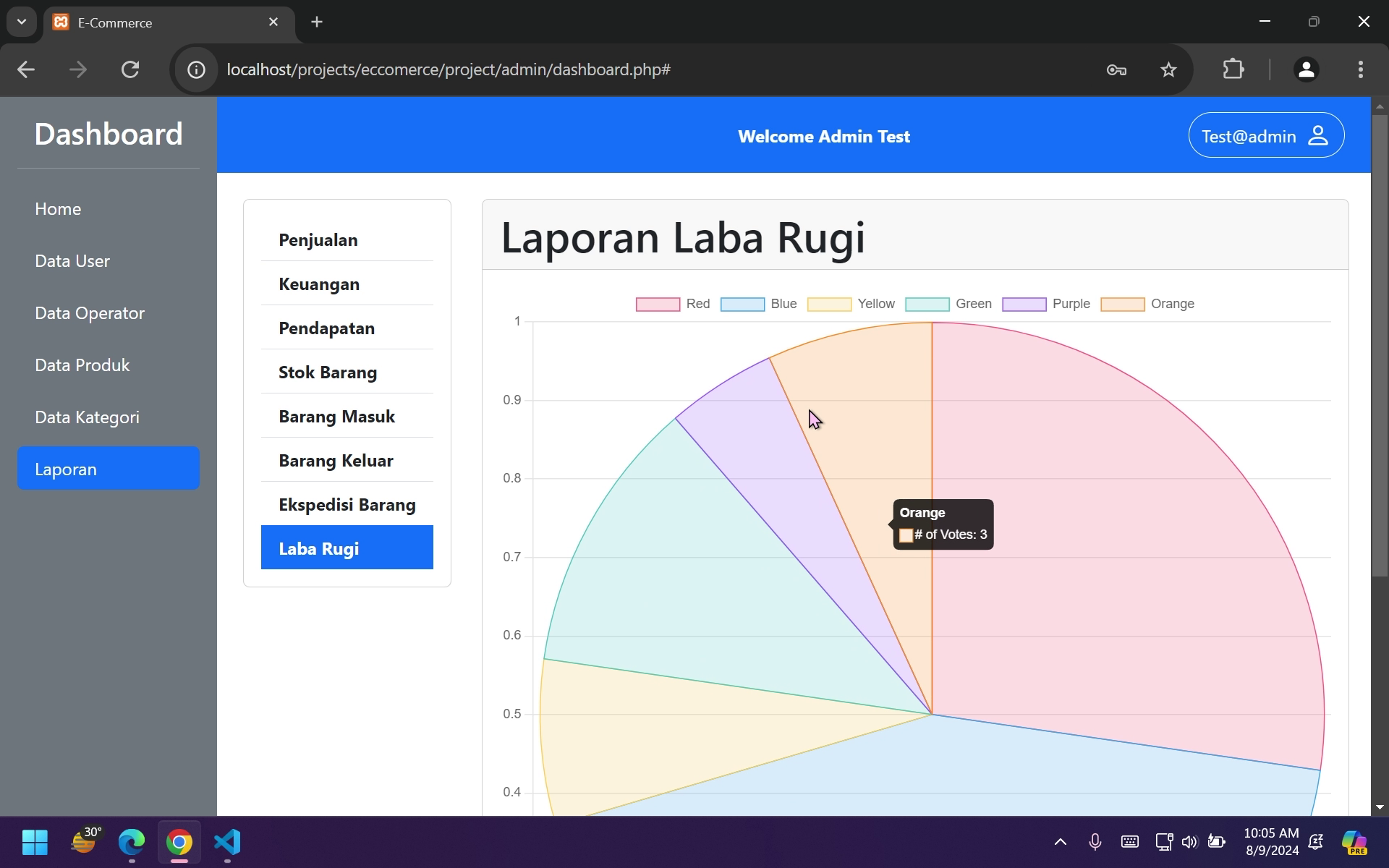This screenshot has width=1389, height=868.
Task: Open a new browser tab
Action: point(317,22)
